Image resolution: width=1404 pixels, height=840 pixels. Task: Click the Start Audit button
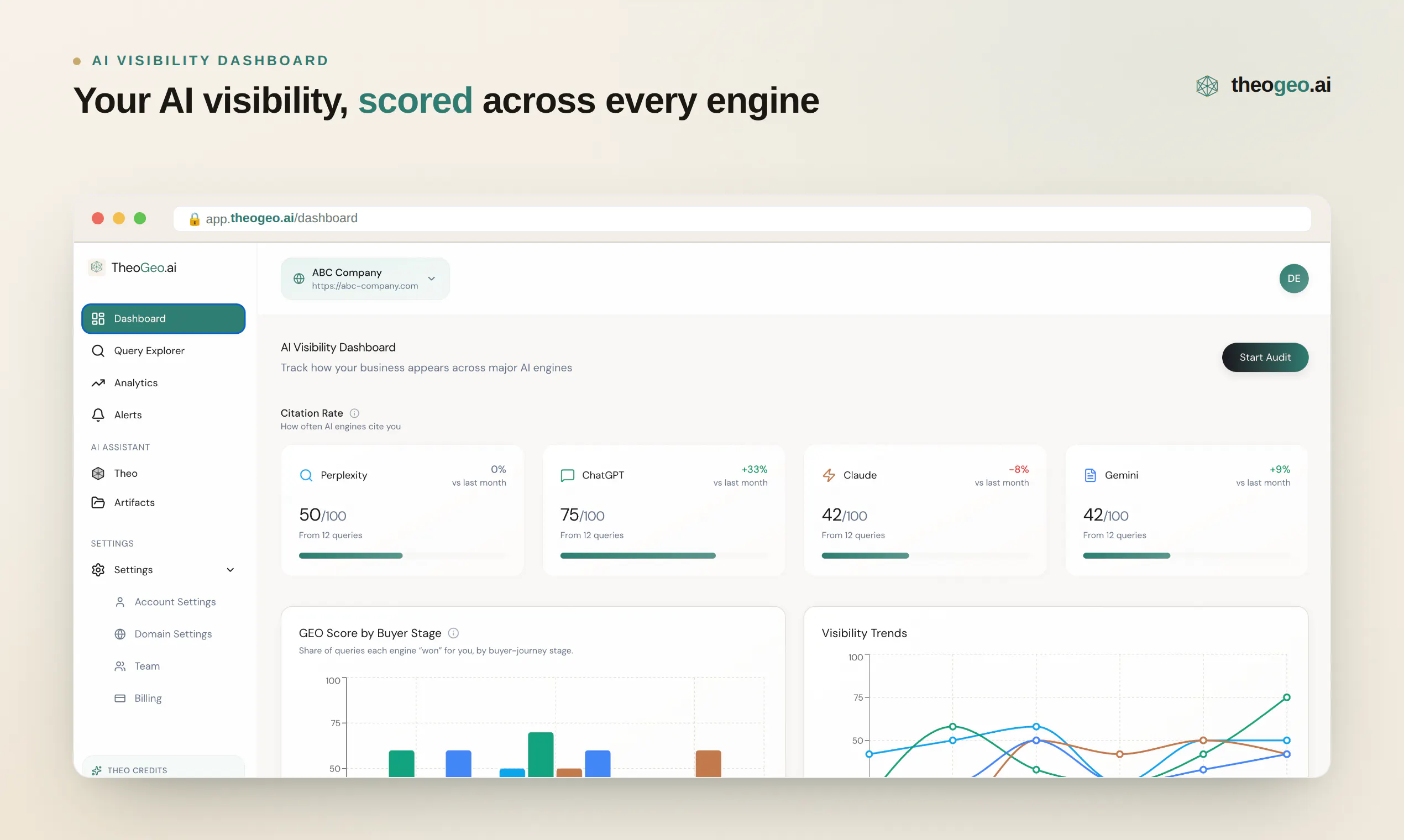point(1265,358)
